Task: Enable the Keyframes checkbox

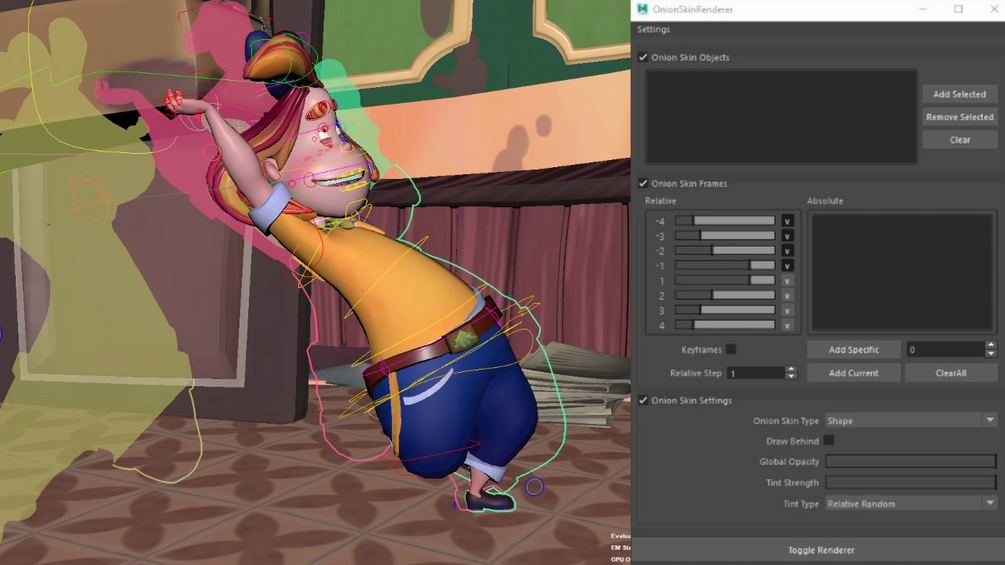Action: tap(731, 349)
